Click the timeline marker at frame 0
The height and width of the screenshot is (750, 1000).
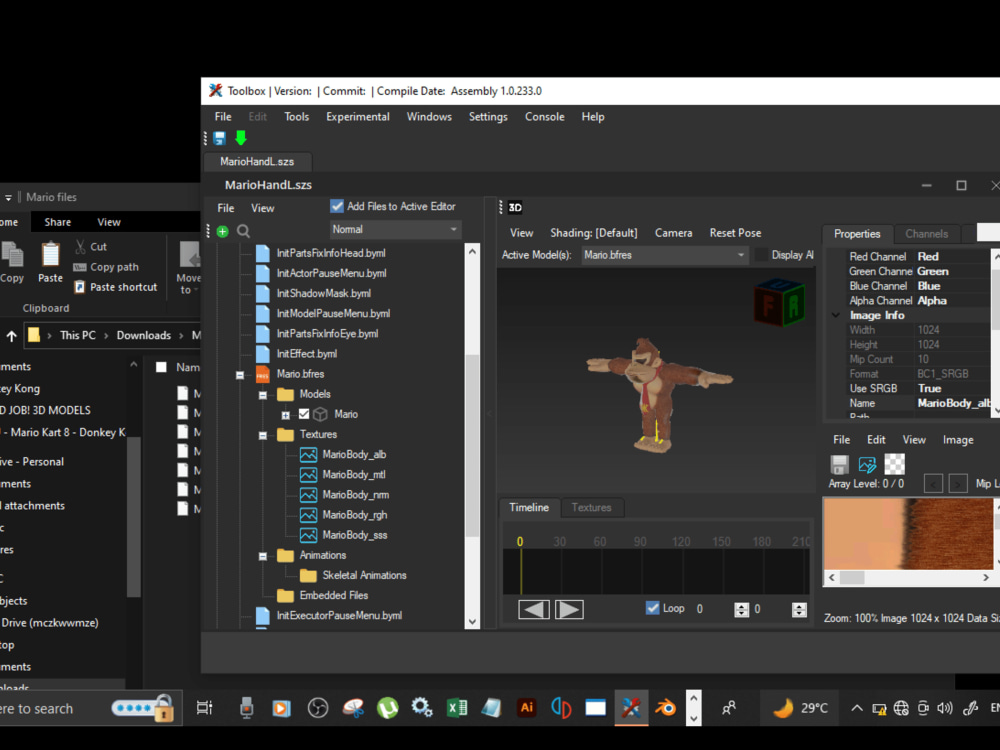[520, 542]
